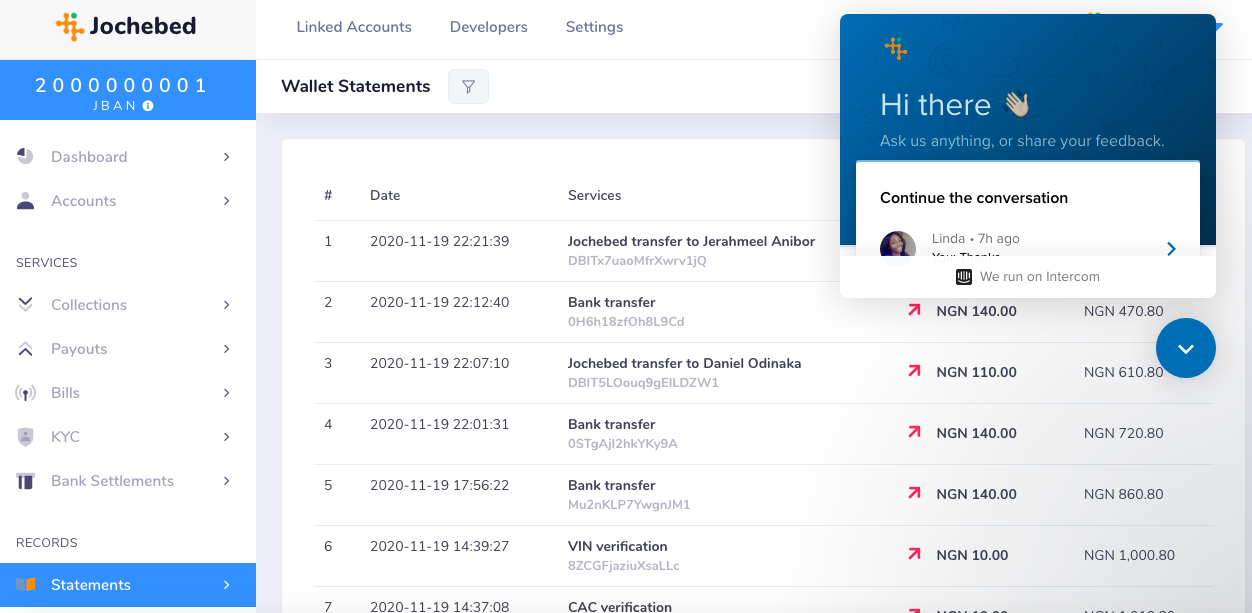Click 'Jochebed transfer to Jerahmeel Anibor' entry

(x=691, y=241)
